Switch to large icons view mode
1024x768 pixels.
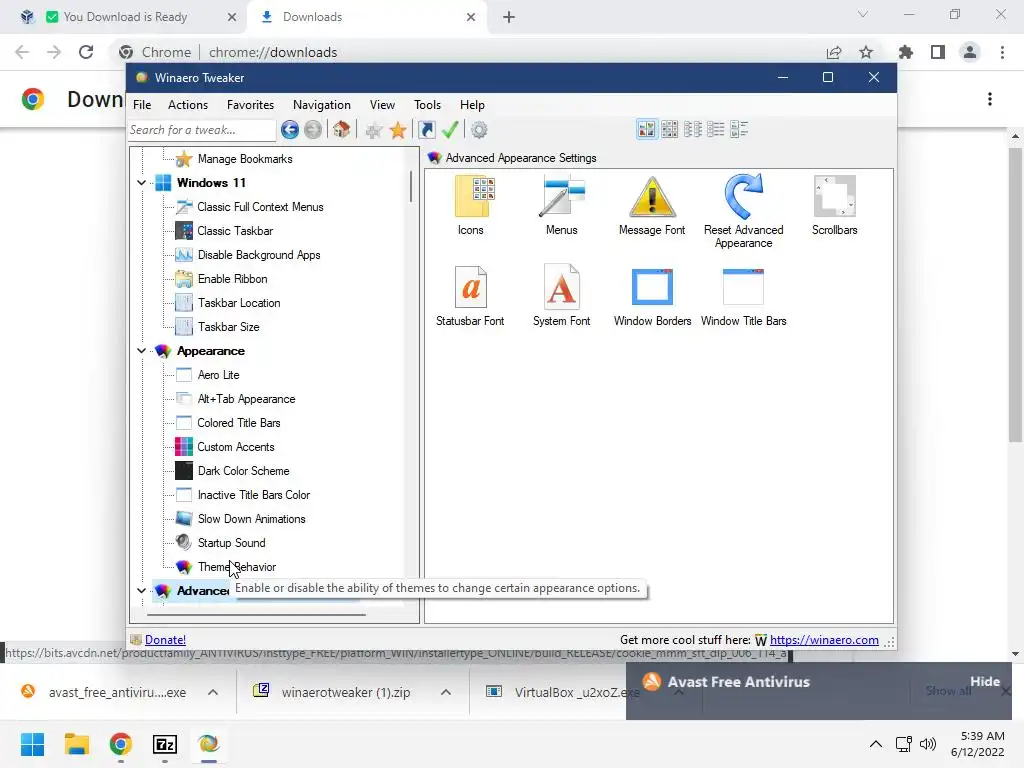(646, 129)
